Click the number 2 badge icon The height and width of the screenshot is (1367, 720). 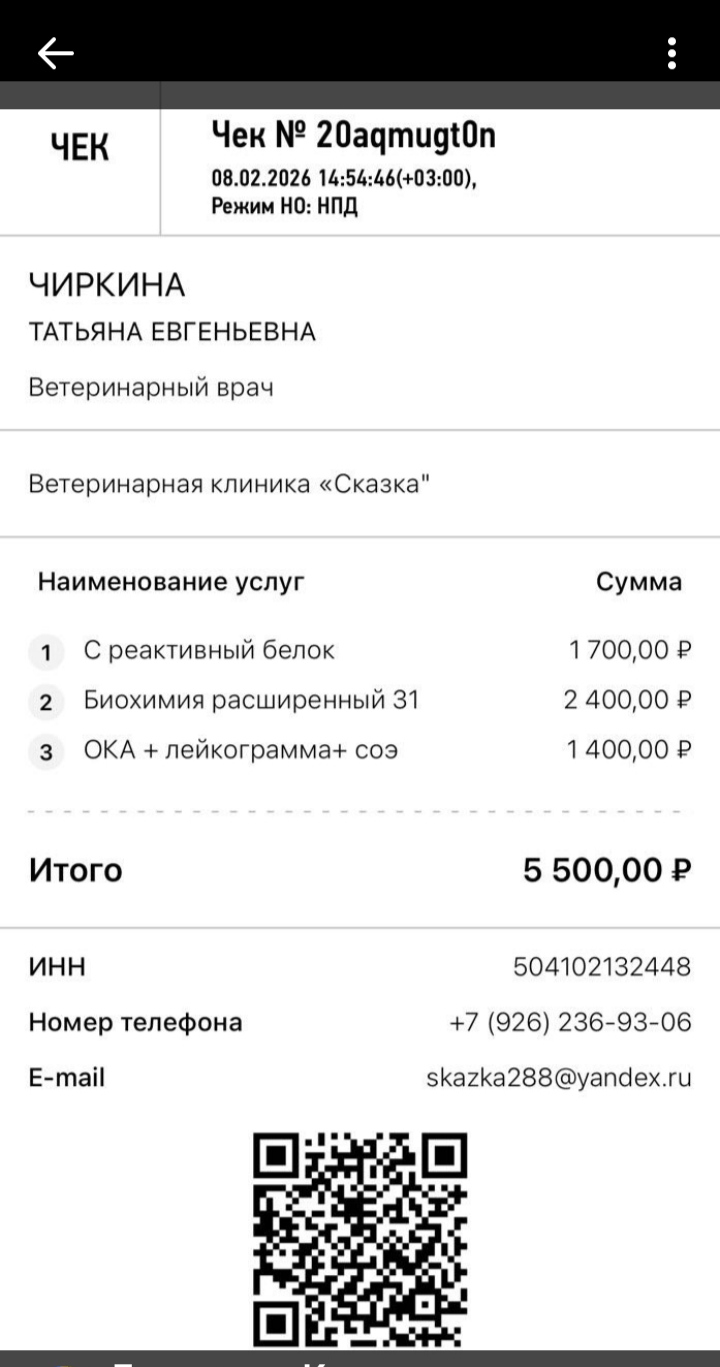(45, 702)
